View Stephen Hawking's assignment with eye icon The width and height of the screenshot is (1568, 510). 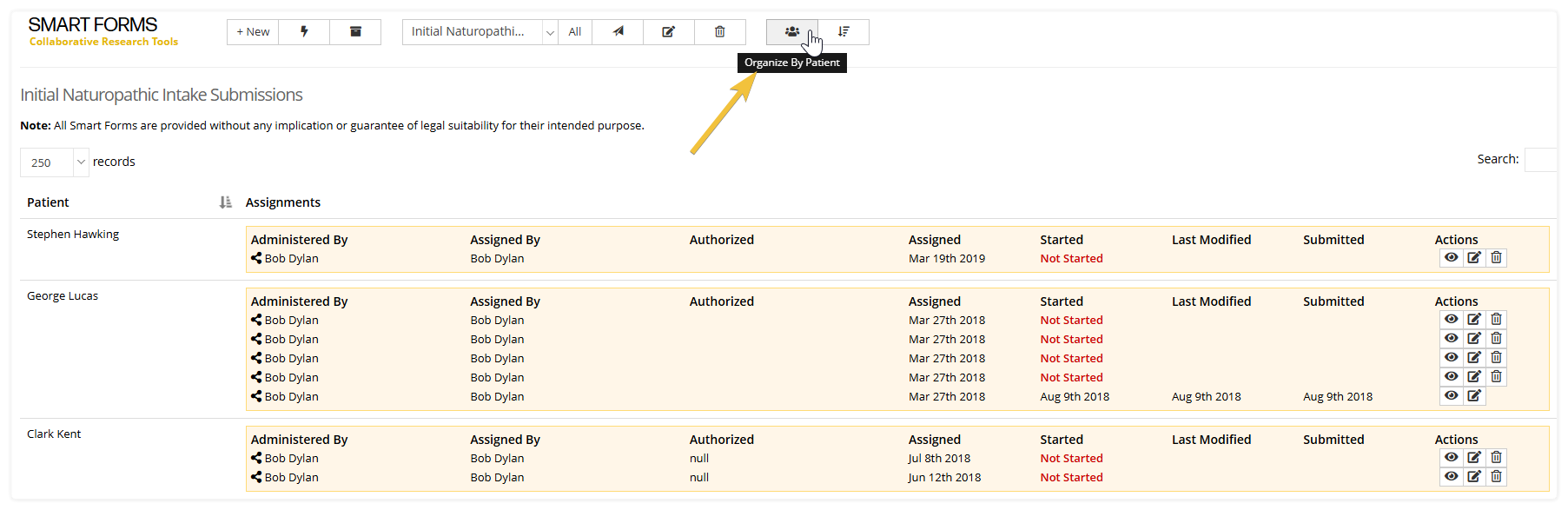click(x=1451, y=258)
